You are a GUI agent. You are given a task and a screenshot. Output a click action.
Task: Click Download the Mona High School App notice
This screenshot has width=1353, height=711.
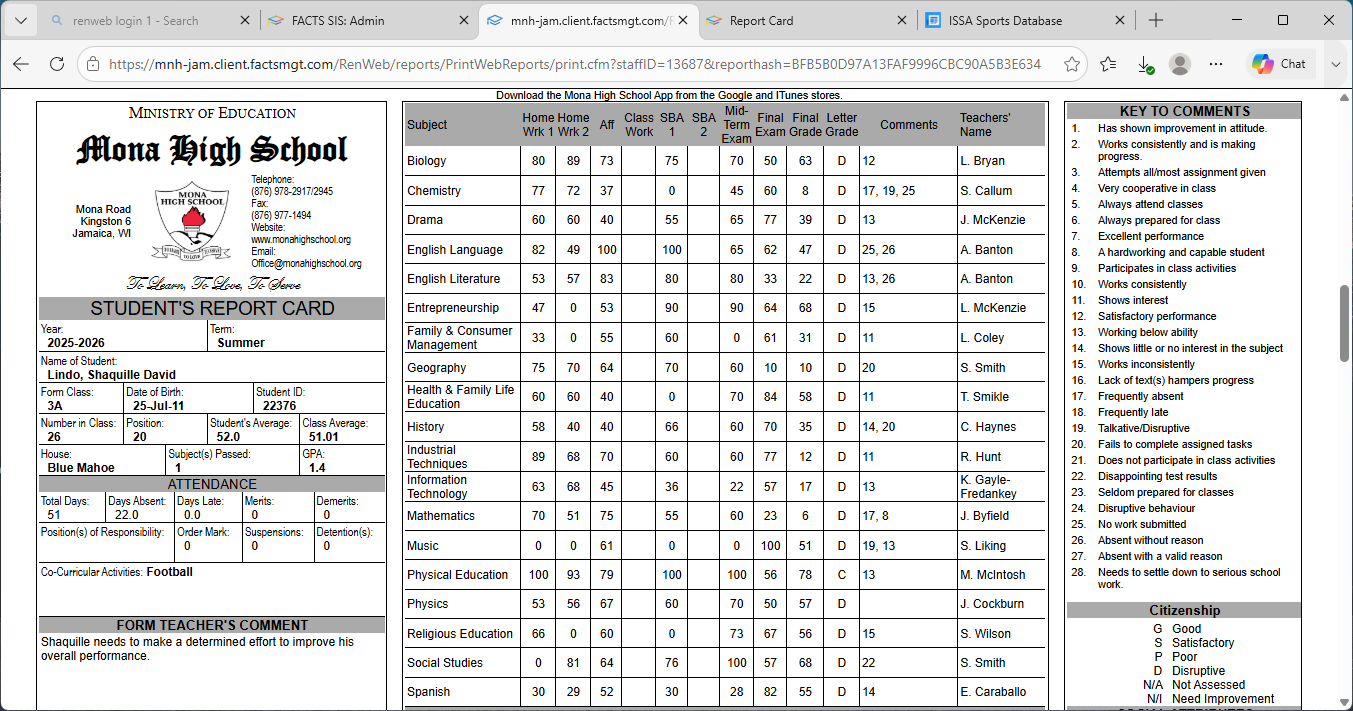(x=669, y=96)
